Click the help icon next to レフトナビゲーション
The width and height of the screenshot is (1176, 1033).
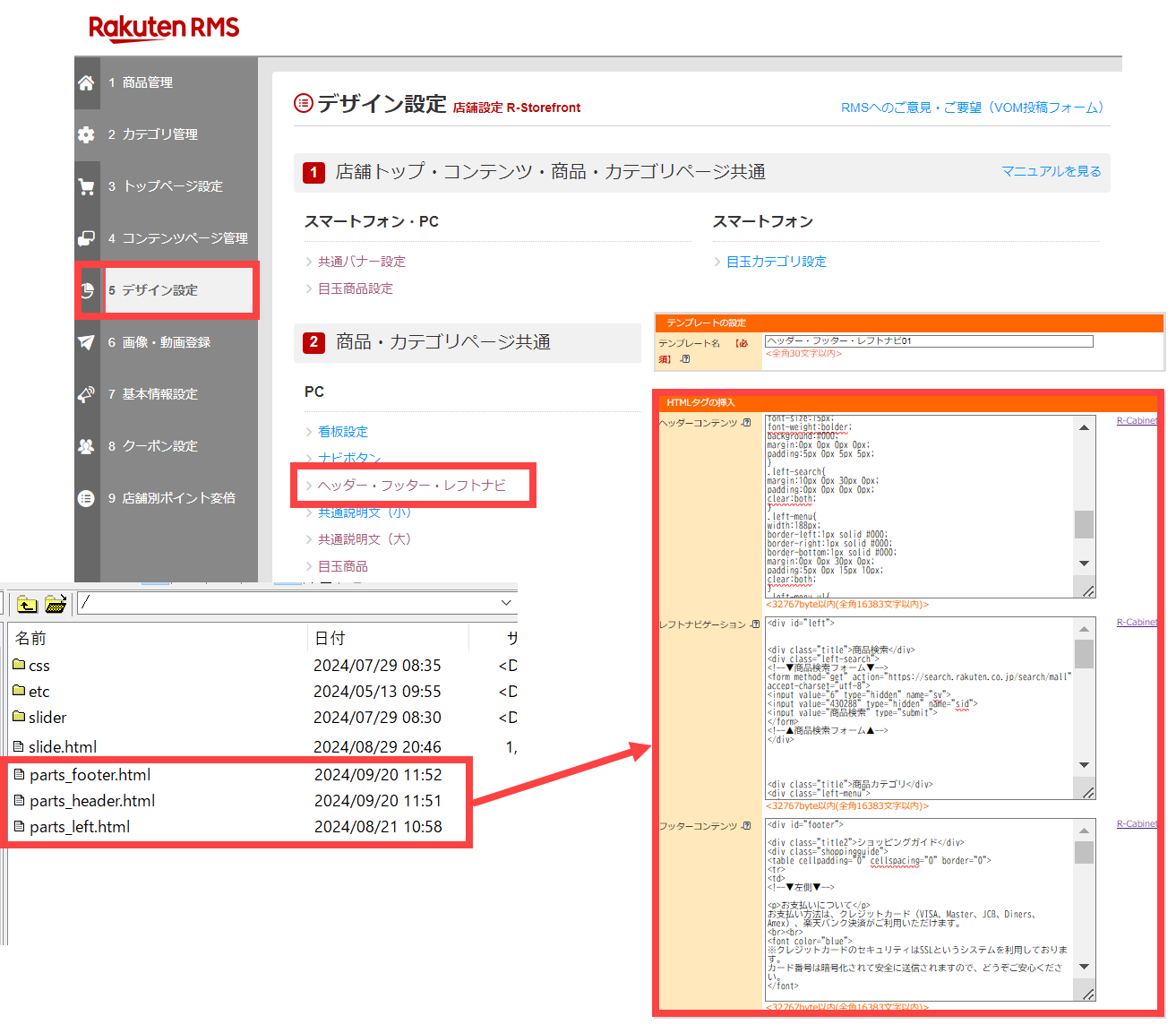(755, 624)
